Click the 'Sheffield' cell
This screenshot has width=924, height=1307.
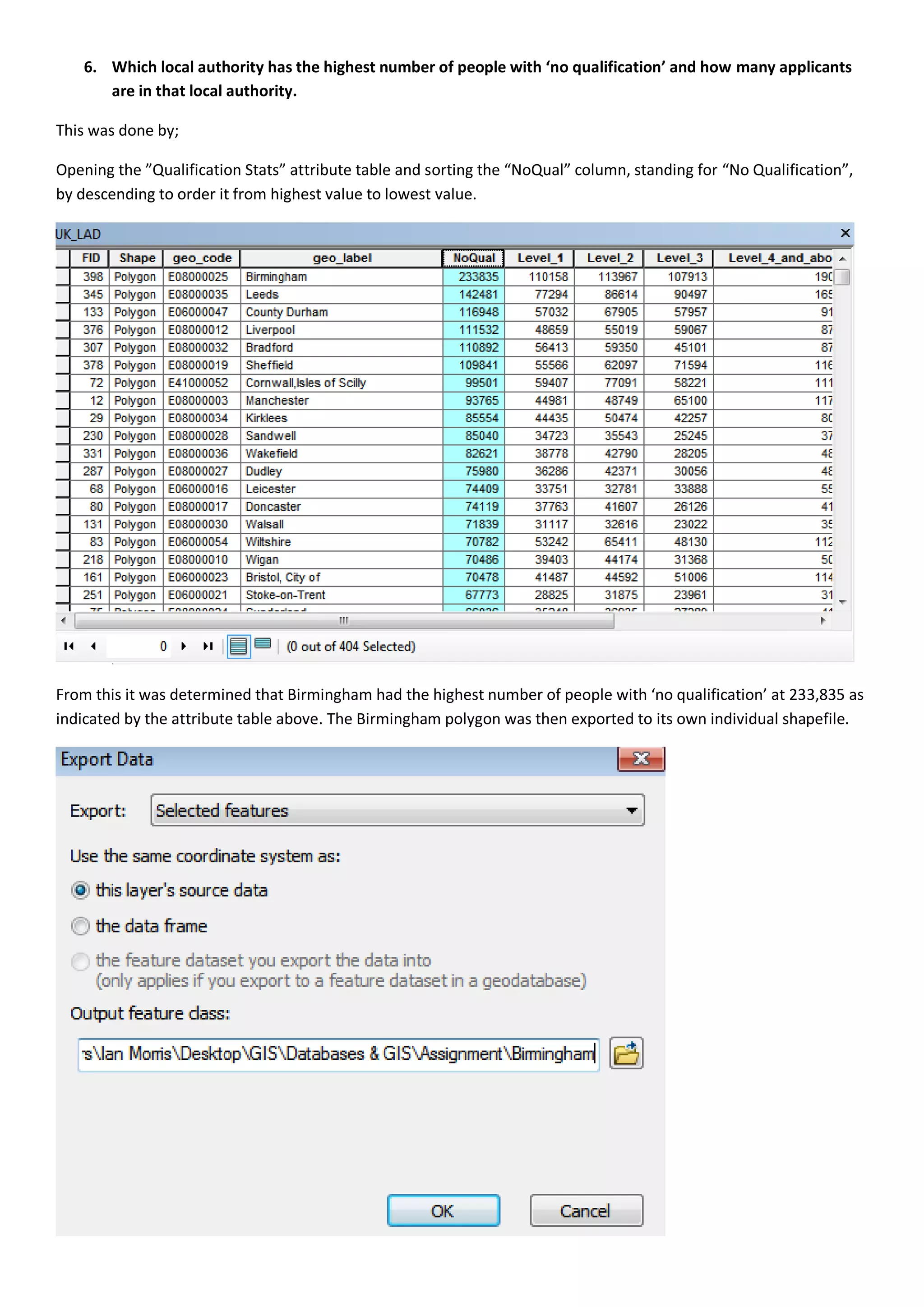[x=342, y=365]
